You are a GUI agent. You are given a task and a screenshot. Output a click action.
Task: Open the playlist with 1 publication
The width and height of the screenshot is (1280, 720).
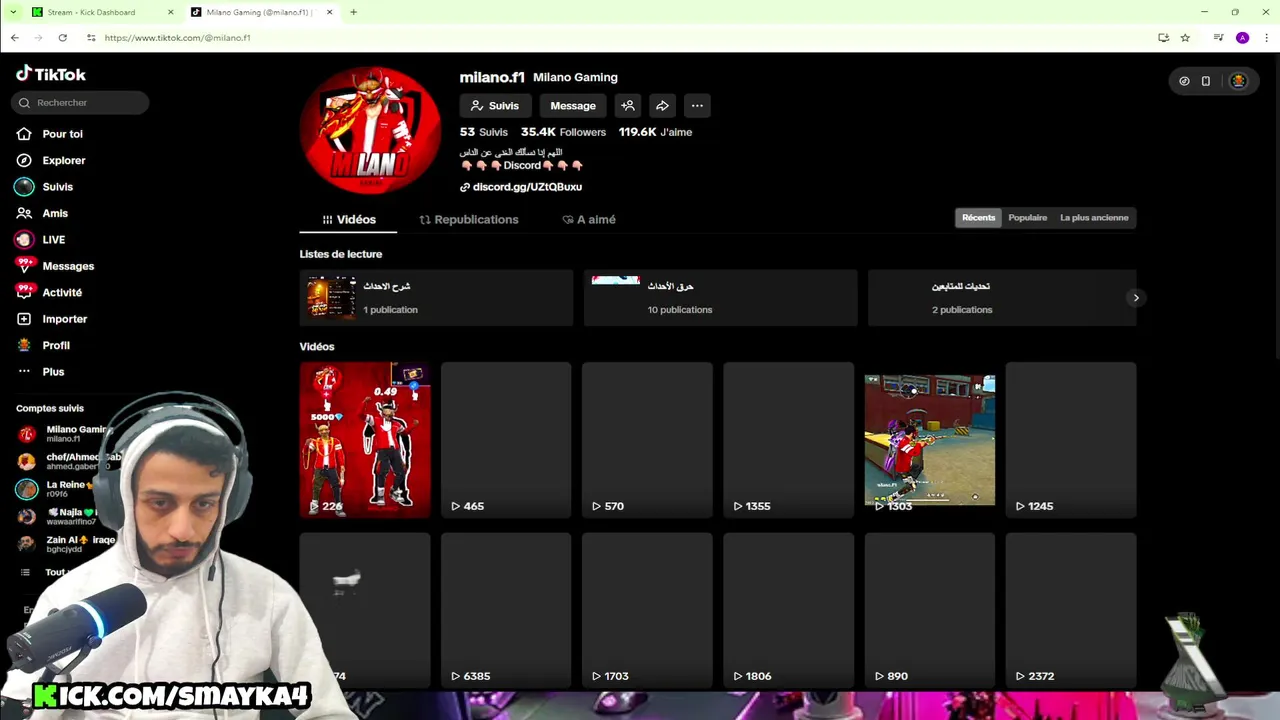(436, 298)
